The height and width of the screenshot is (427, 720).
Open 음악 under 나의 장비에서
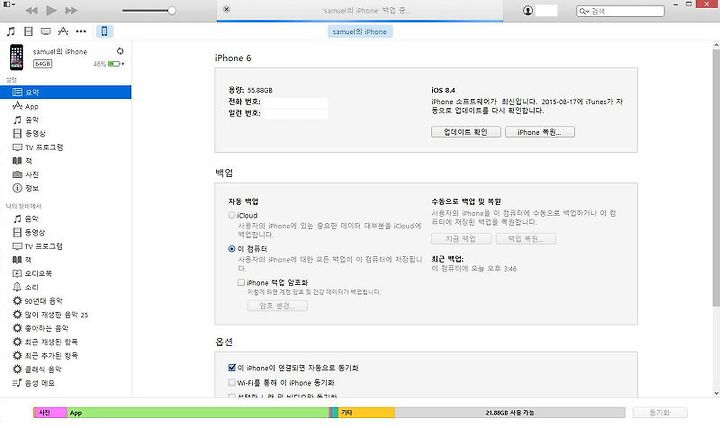[66, 219]
